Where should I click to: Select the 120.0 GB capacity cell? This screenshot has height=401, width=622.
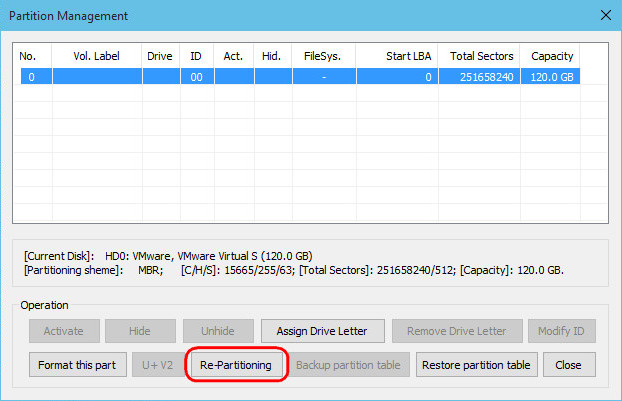point(550,77)
